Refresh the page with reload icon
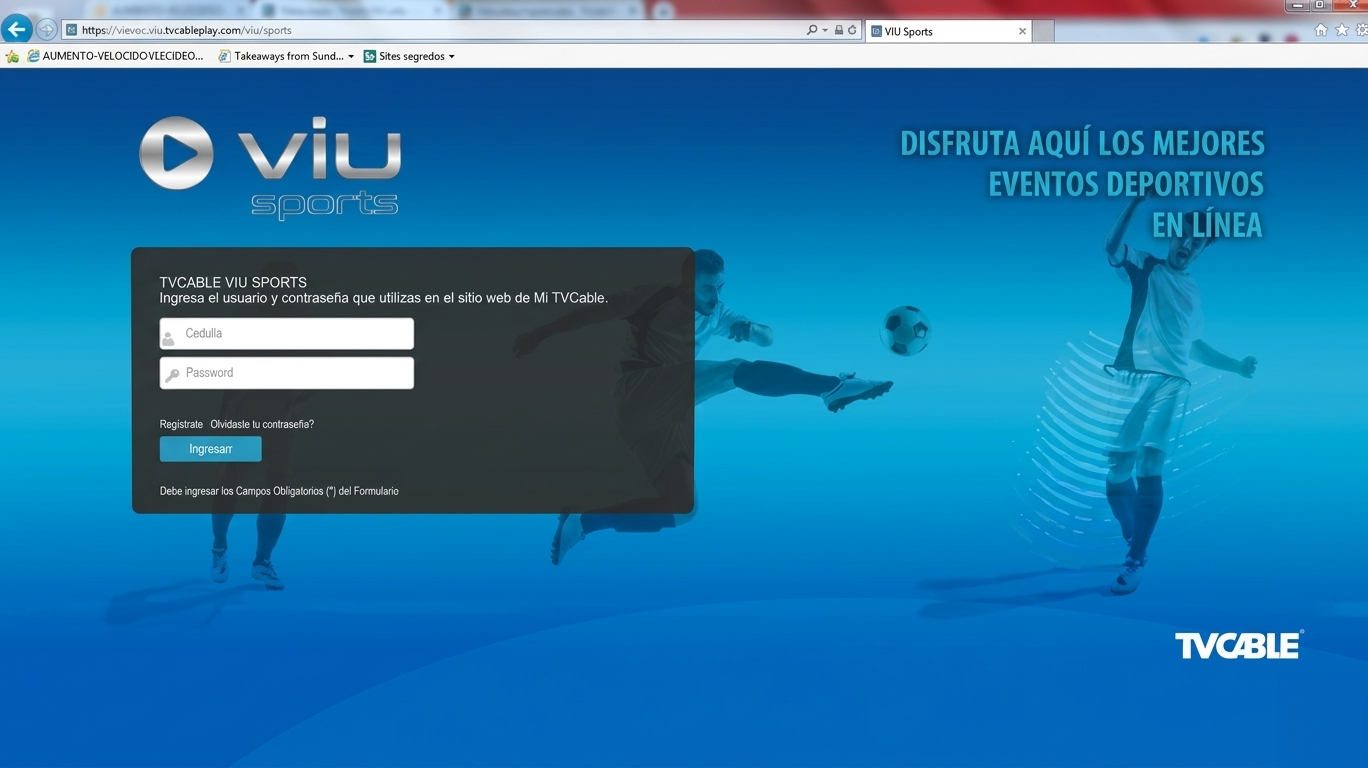The height and width of the screenshot is (768, 1368). pos(852,31)
